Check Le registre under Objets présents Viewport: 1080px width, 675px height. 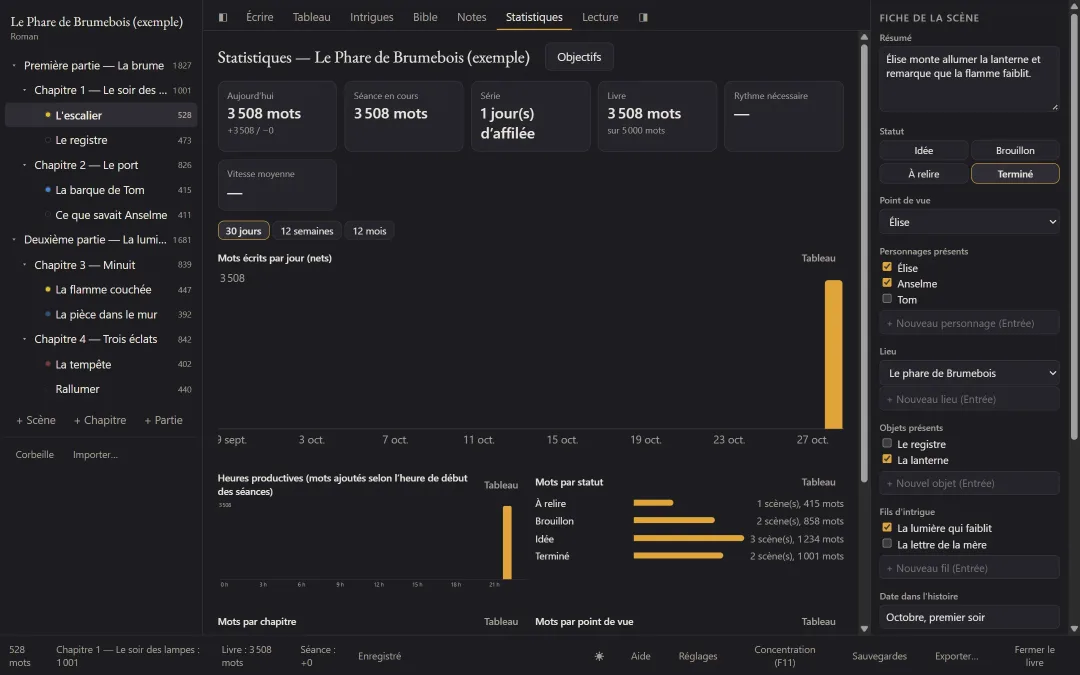click(887, 443)
